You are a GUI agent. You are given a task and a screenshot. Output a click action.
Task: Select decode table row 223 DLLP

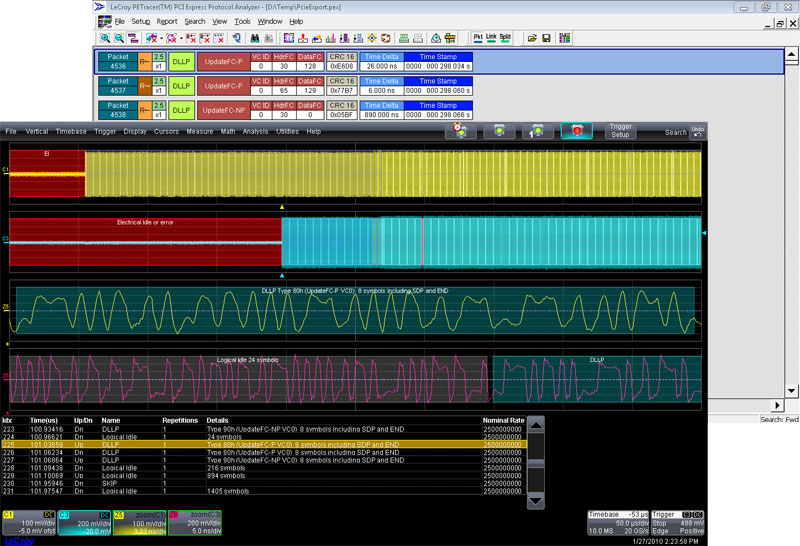(263, 429)
